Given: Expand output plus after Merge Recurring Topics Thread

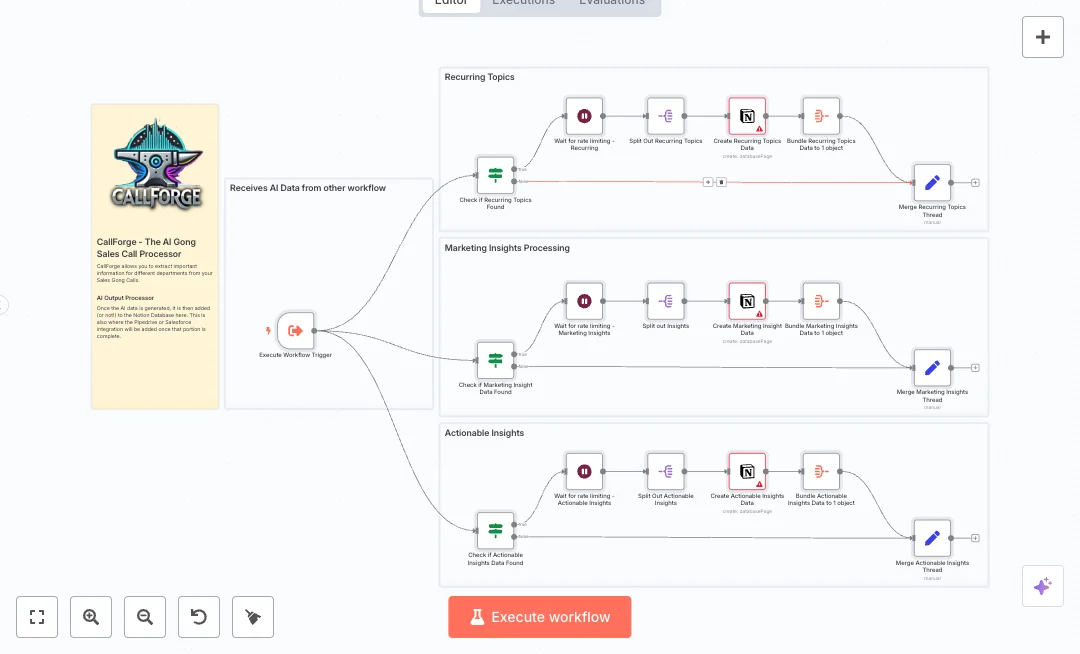Looking at the screenshot, I should pos(975,182).
